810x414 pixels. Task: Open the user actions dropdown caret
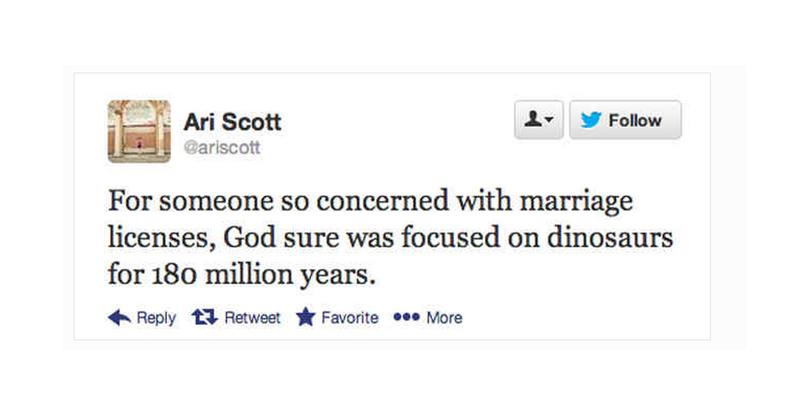click(548, 121)
